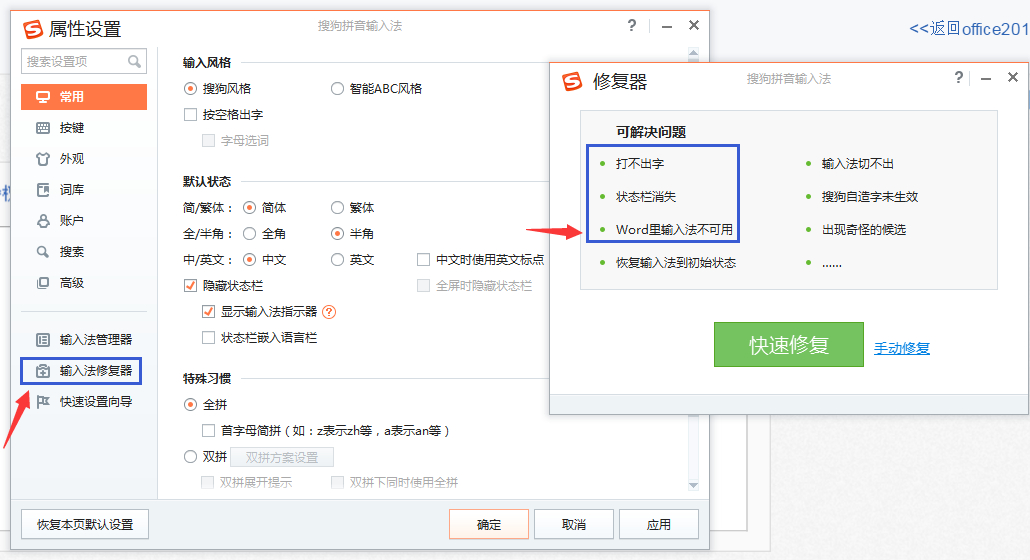This screenshot has height=560, width=1030.
Task: Click the flag icon beside 快速设置向导
Action: click(x=43, y=402)
